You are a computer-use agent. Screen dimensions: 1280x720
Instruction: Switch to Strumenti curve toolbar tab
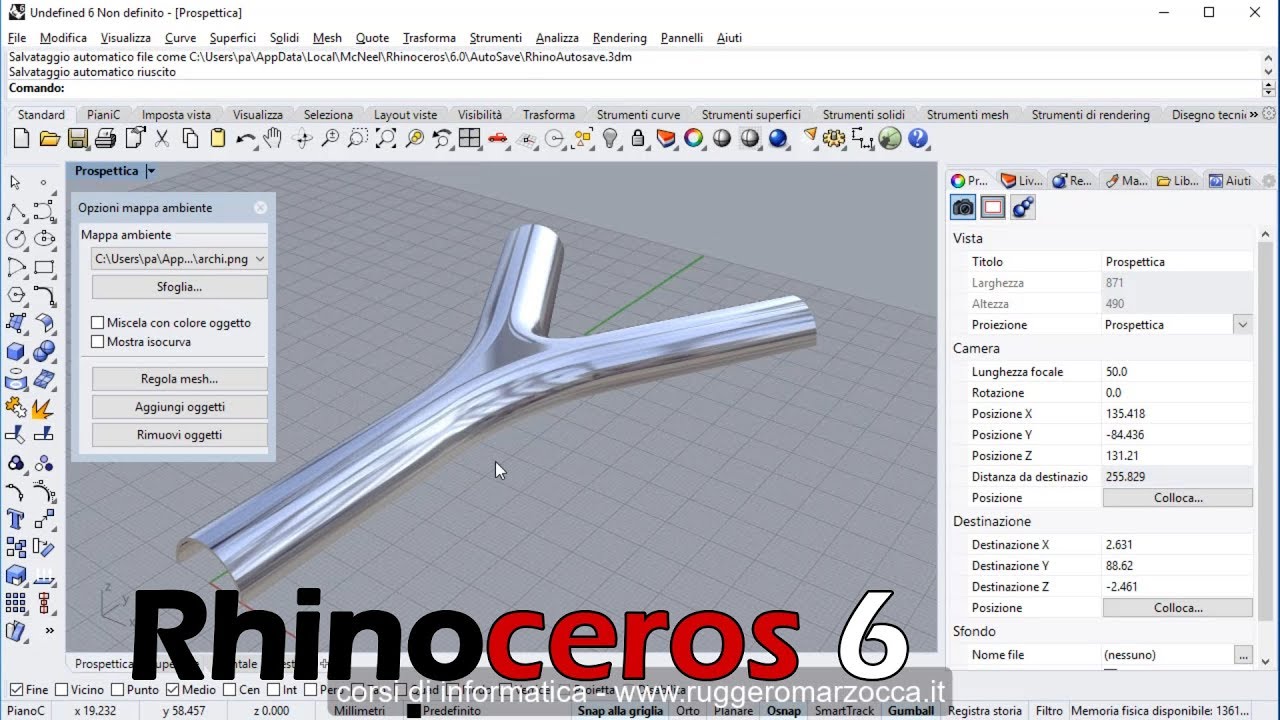point(638,115)
